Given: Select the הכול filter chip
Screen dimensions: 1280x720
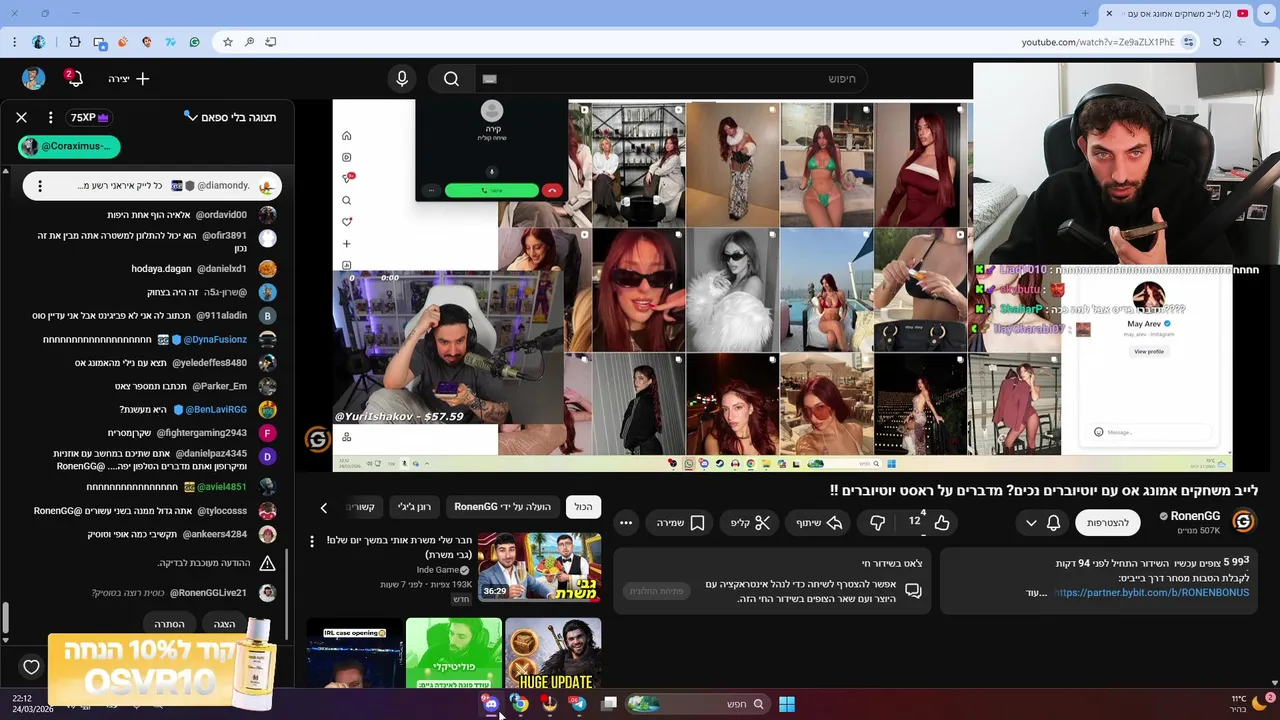Looking at the screenshot, I should [583, 507].
